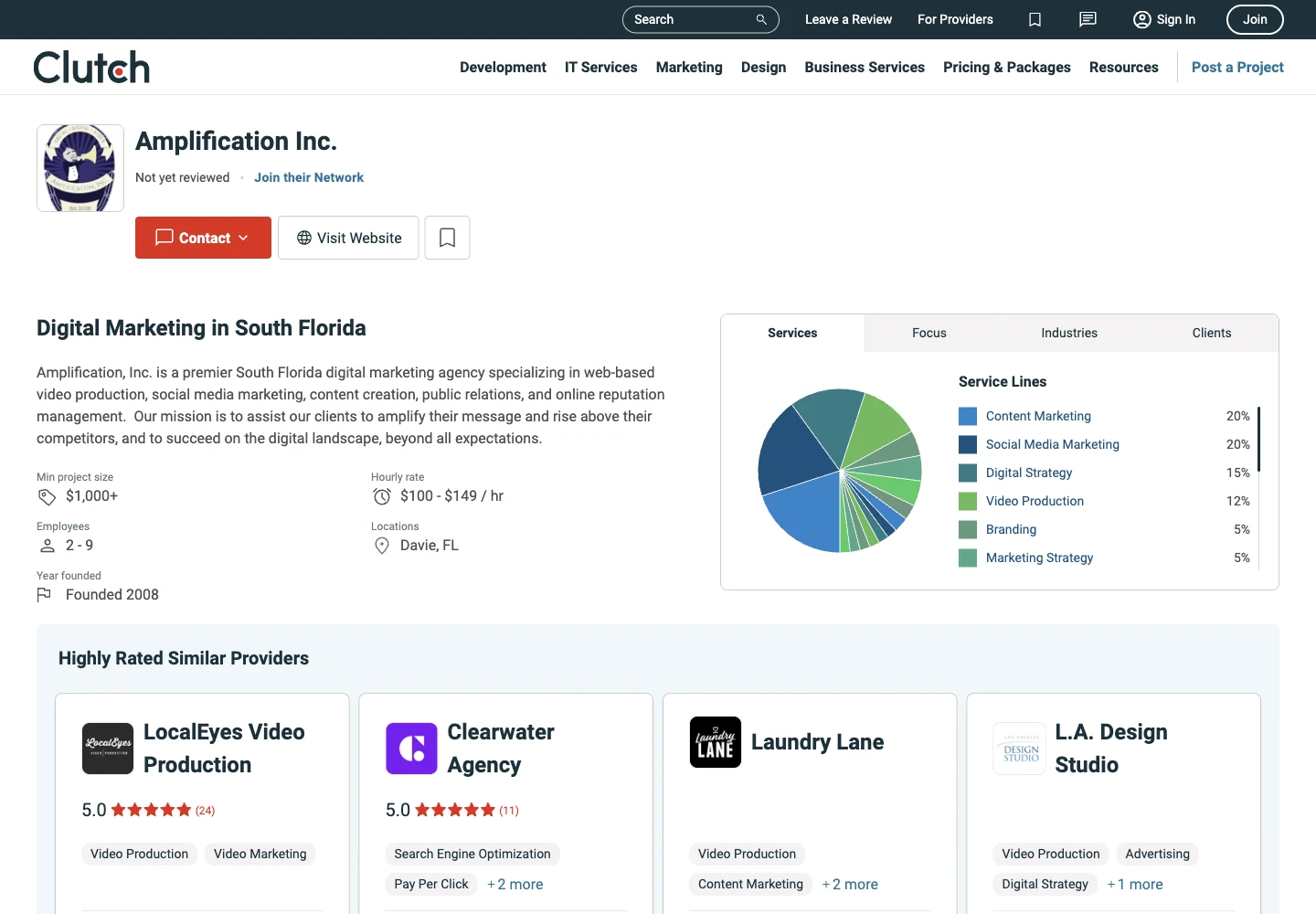1316x914 pixels.
Task: Open saved bookmarks icon in top bar
Action: click(x=1035, y=19)
